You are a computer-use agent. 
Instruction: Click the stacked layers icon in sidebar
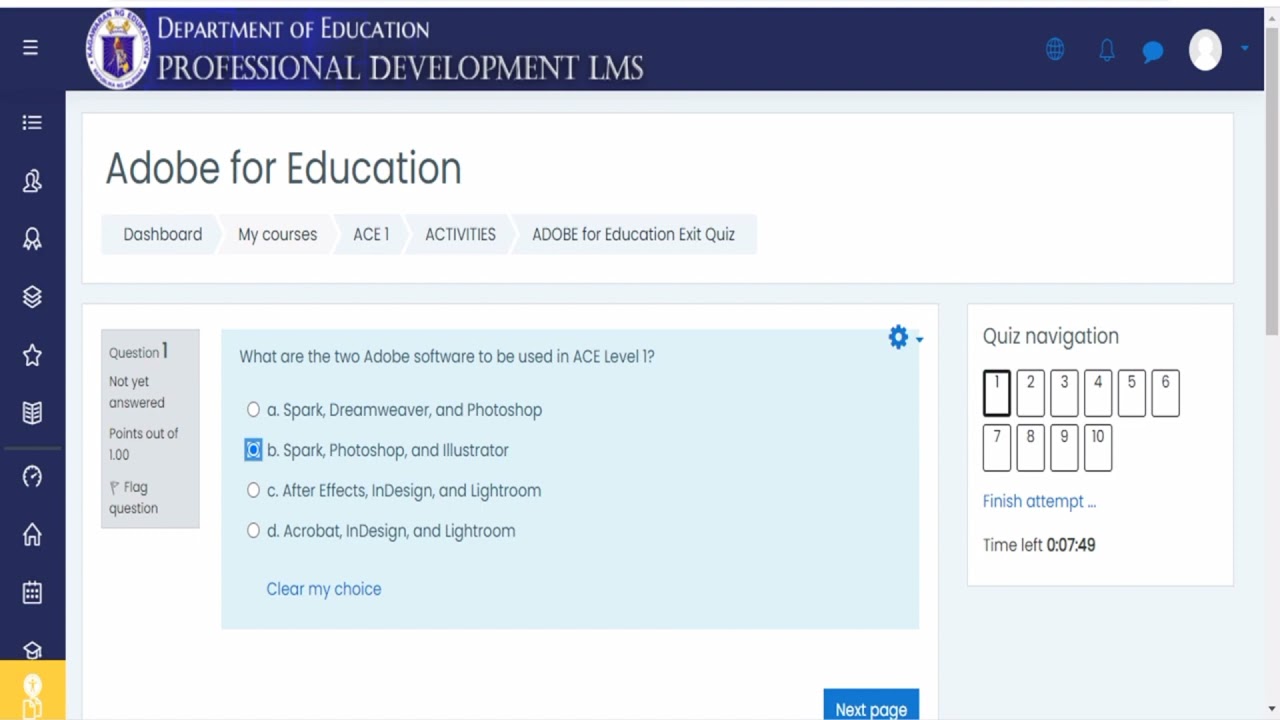[x=32, y=297]
